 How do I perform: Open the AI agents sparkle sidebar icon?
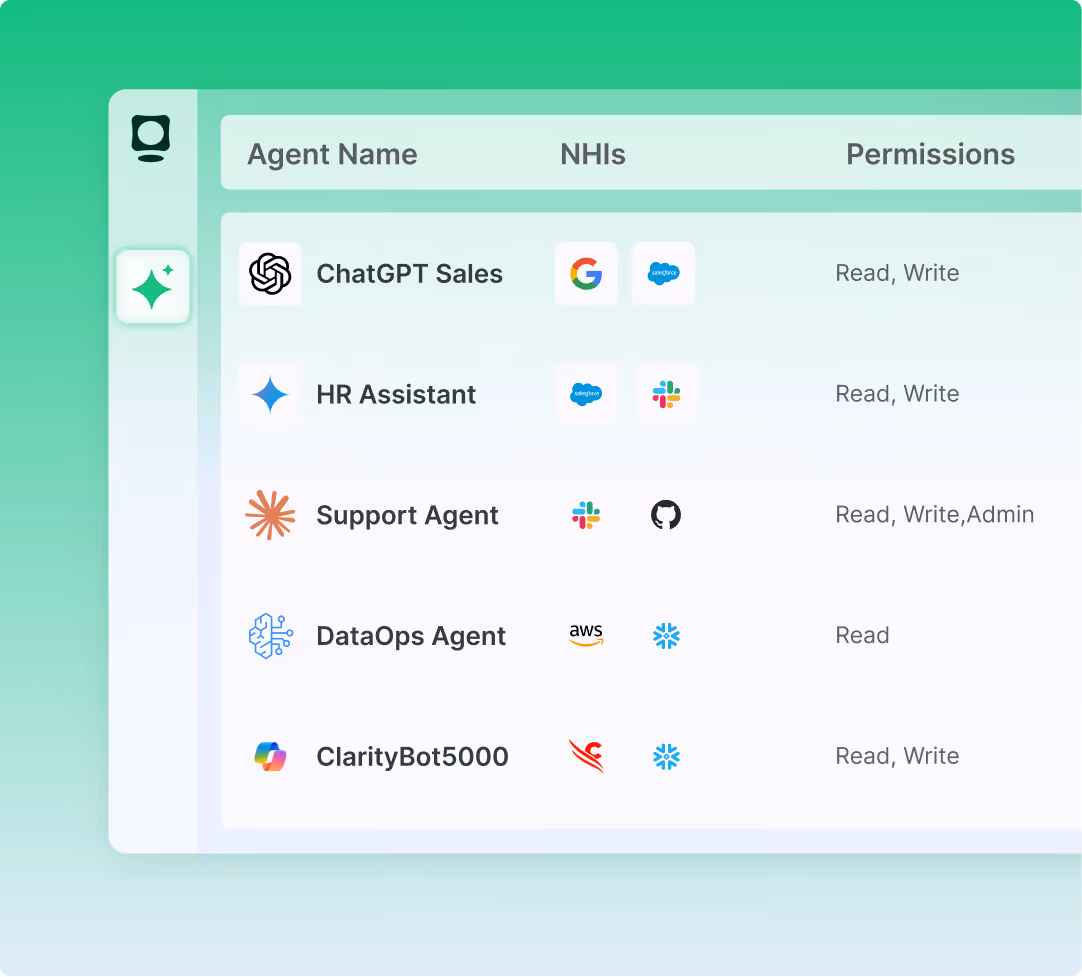click(x=153, y=287)
